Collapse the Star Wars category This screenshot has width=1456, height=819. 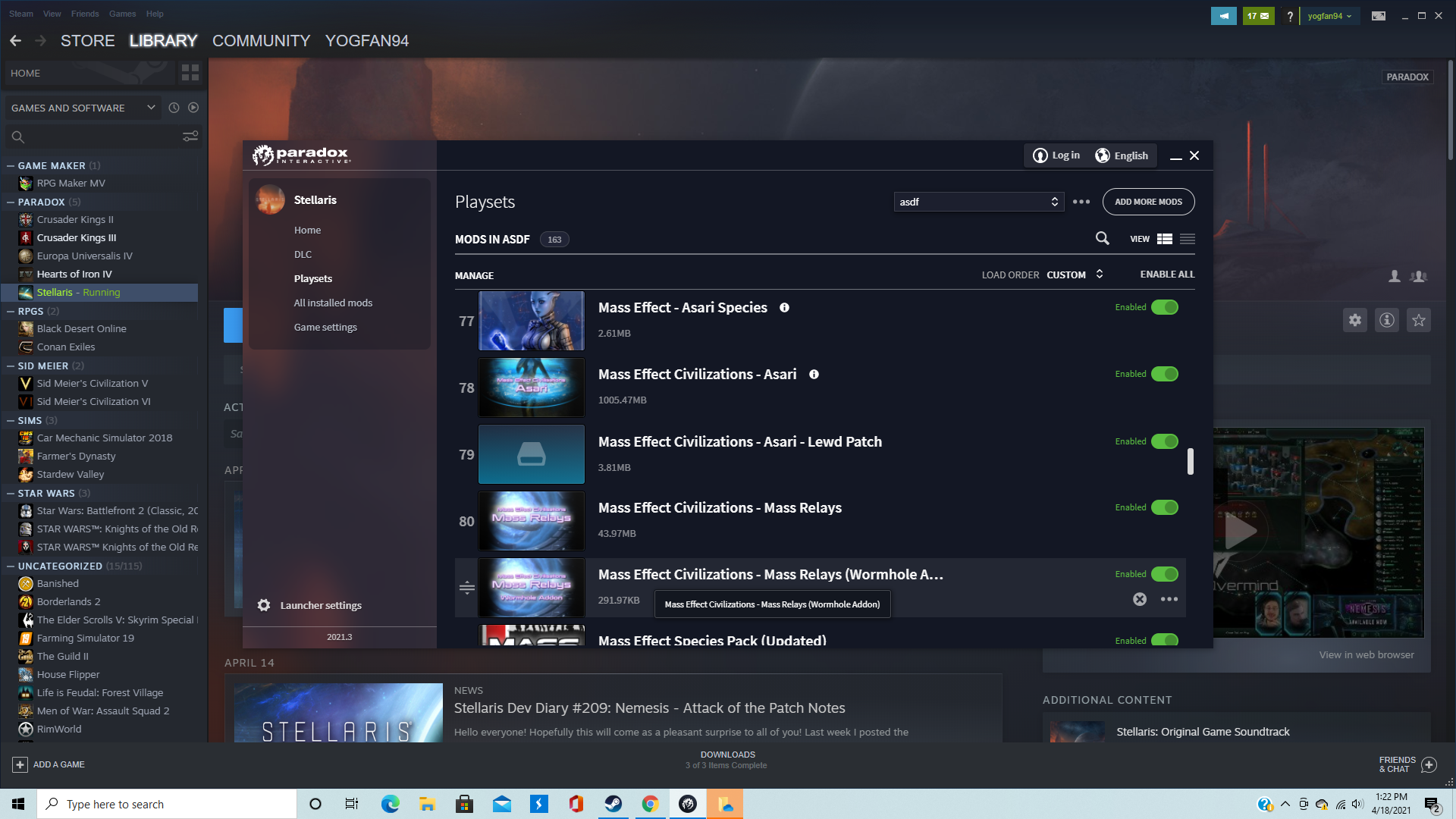[x=11, y=493]
